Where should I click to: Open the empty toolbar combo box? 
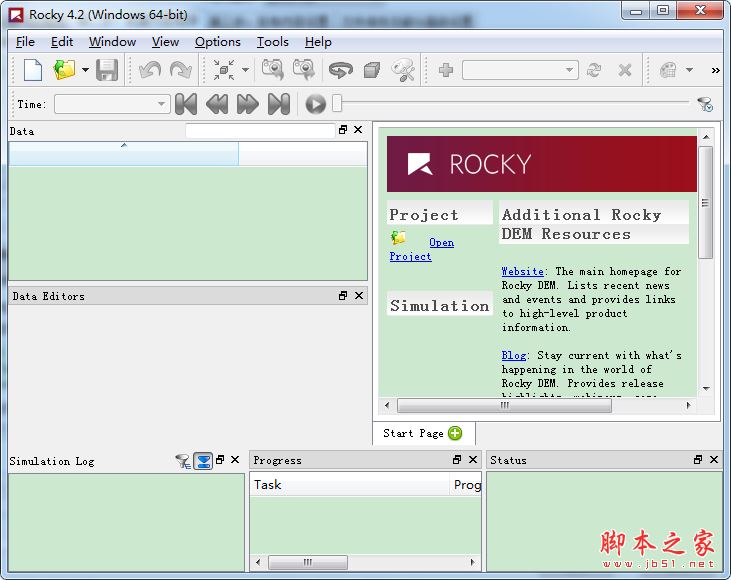pos(520,70)
